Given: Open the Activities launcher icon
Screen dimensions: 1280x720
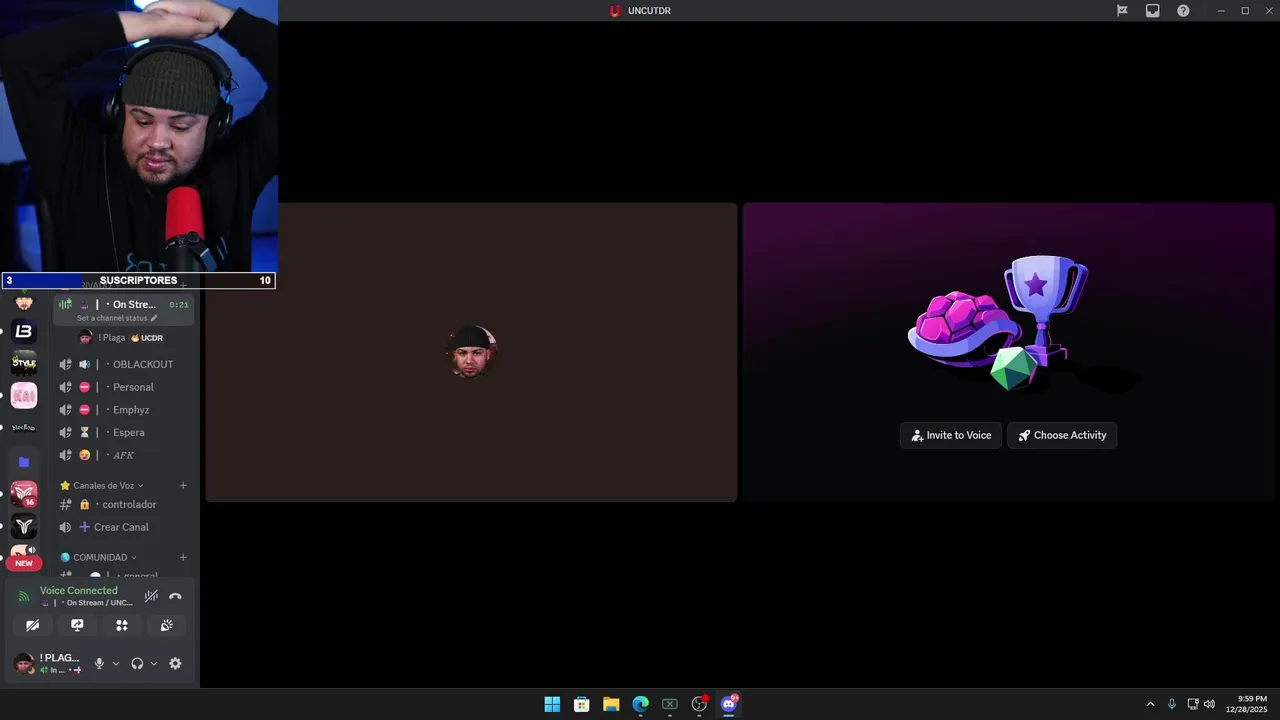Looking at the screenshot, I should pyautogui.click(x=122, y=625).
